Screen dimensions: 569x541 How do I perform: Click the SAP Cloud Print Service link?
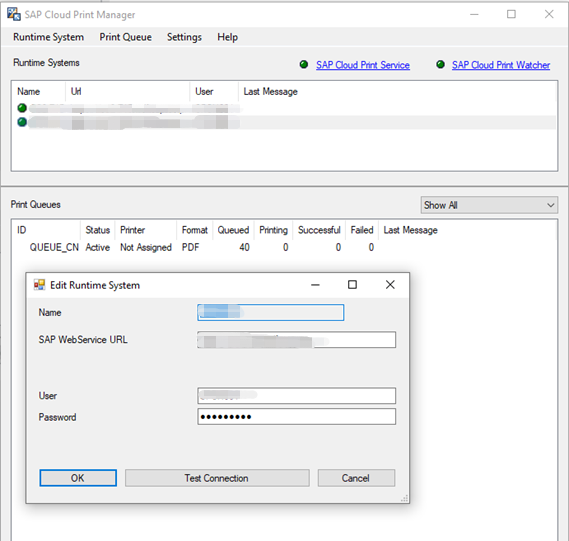click(363, 65)
